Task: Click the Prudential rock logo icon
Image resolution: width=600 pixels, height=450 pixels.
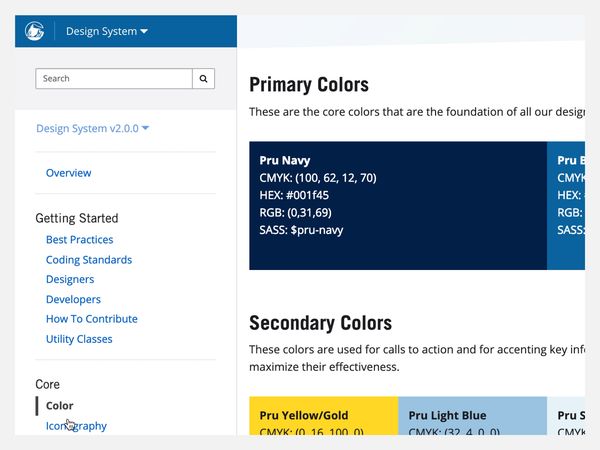Action: pyautogui.click(x=34, y=31)
